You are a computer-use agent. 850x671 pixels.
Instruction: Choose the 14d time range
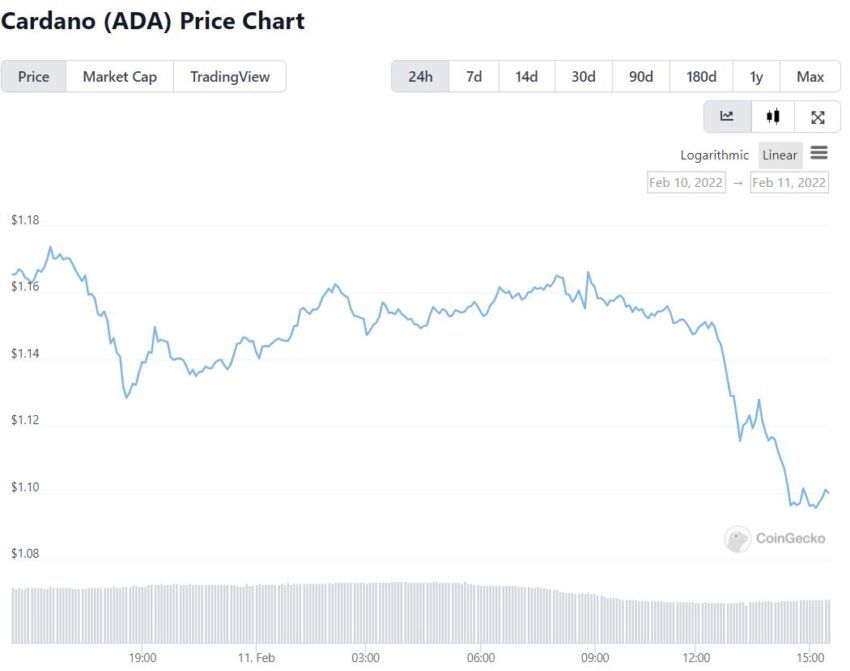click(526, 76)
